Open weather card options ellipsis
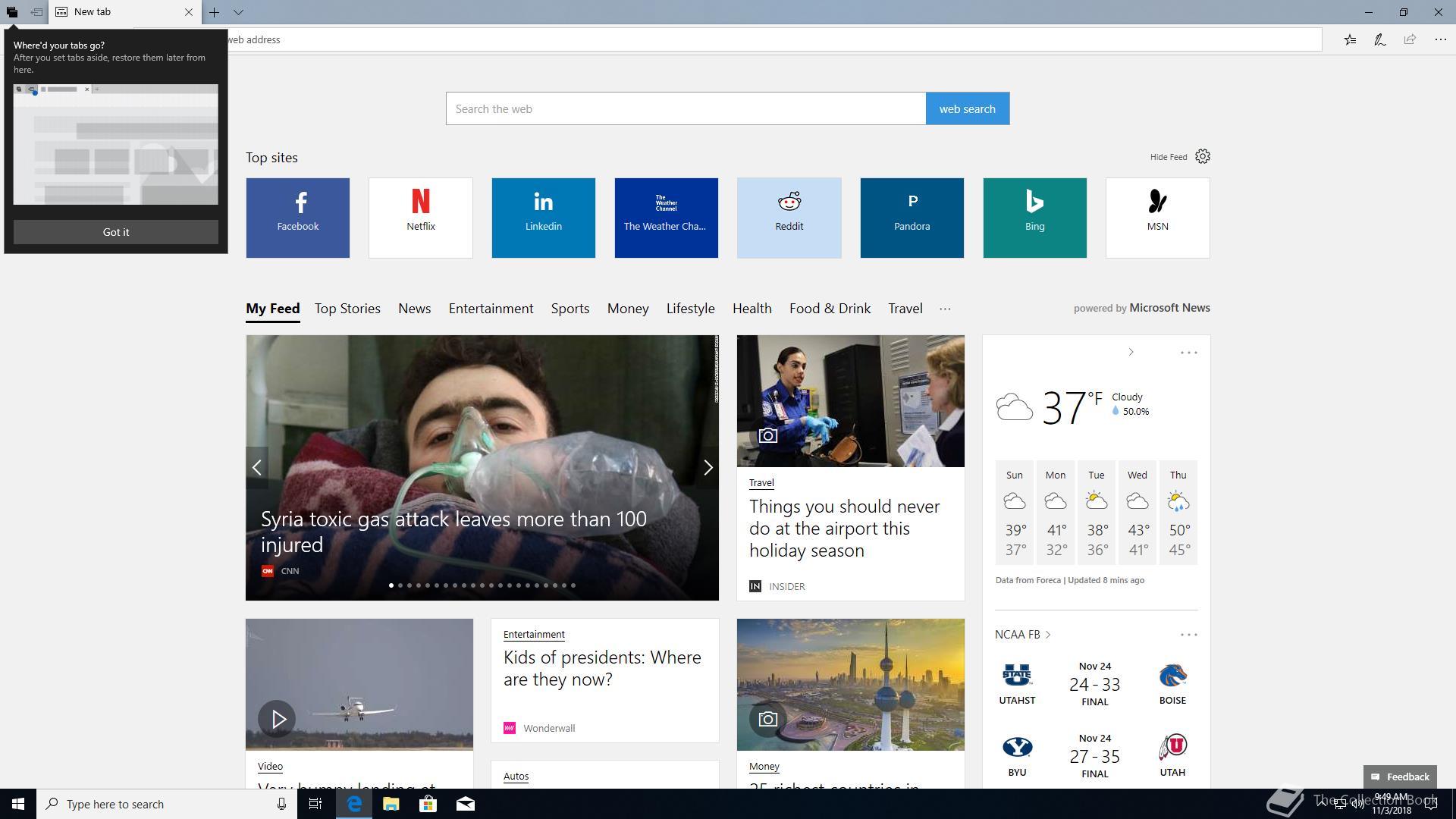The image size is (1456, 819). pos(1188,353)
